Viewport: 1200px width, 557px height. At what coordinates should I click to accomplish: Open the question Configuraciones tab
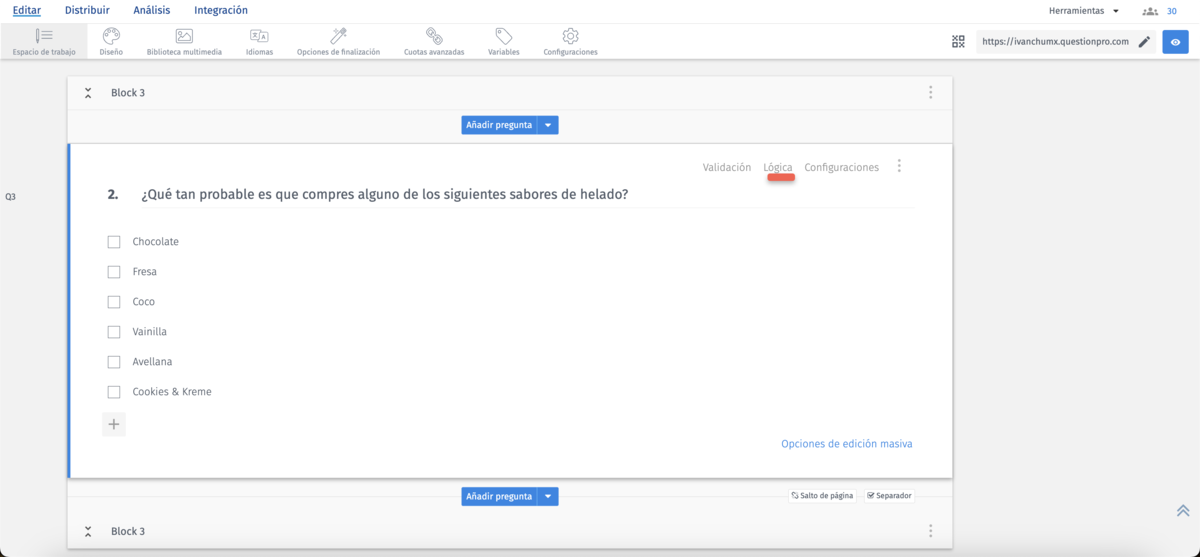(842, 167)
